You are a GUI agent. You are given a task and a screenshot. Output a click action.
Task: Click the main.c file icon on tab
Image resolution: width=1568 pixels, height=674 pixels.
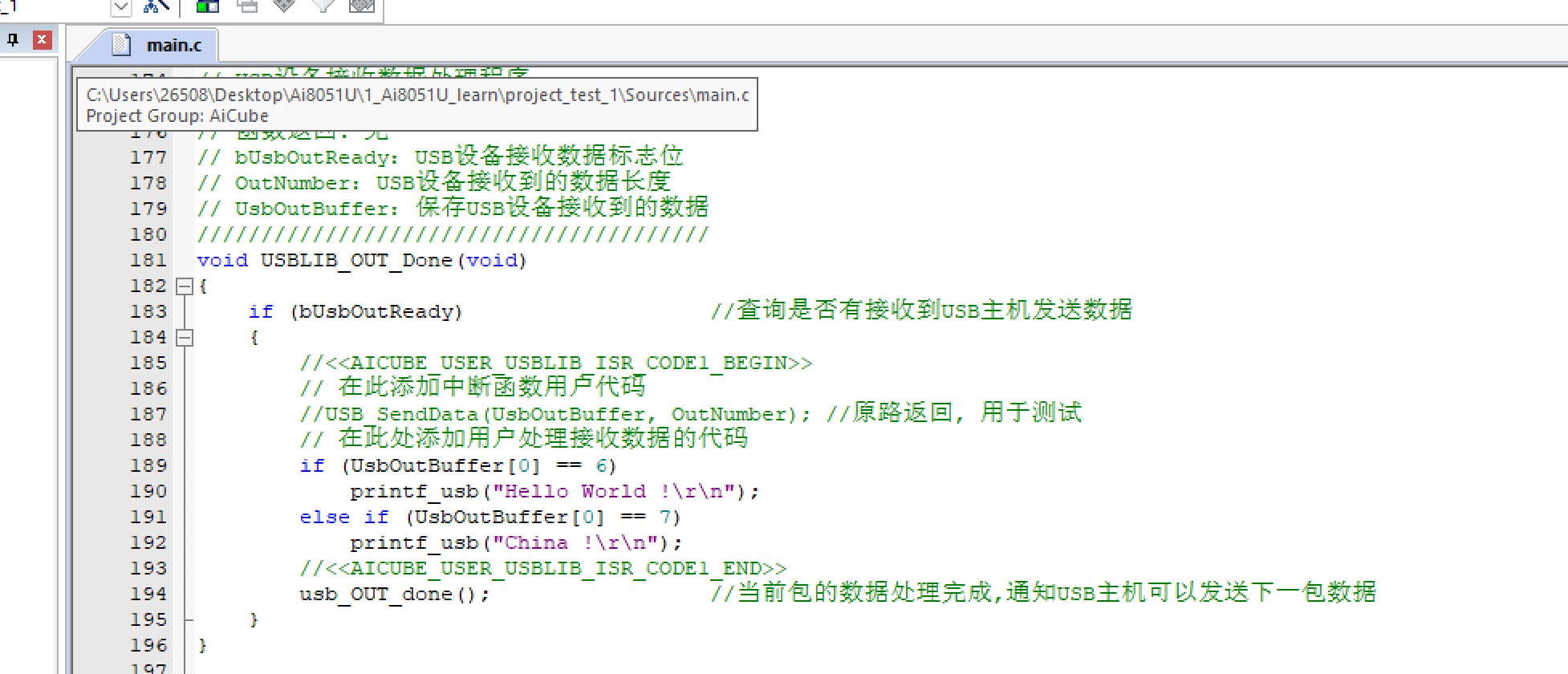pos(121,45)
